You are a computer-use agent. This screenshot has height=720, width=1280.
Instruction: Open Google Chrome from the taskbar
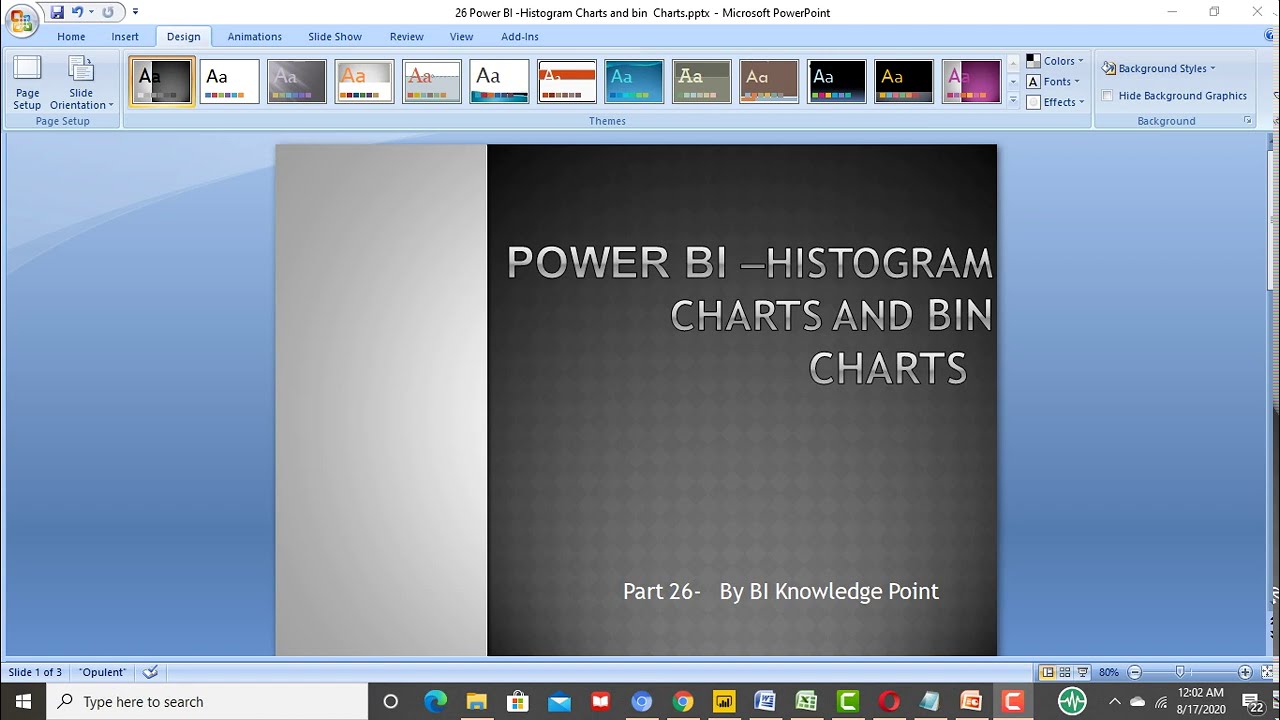click(683, 701)
